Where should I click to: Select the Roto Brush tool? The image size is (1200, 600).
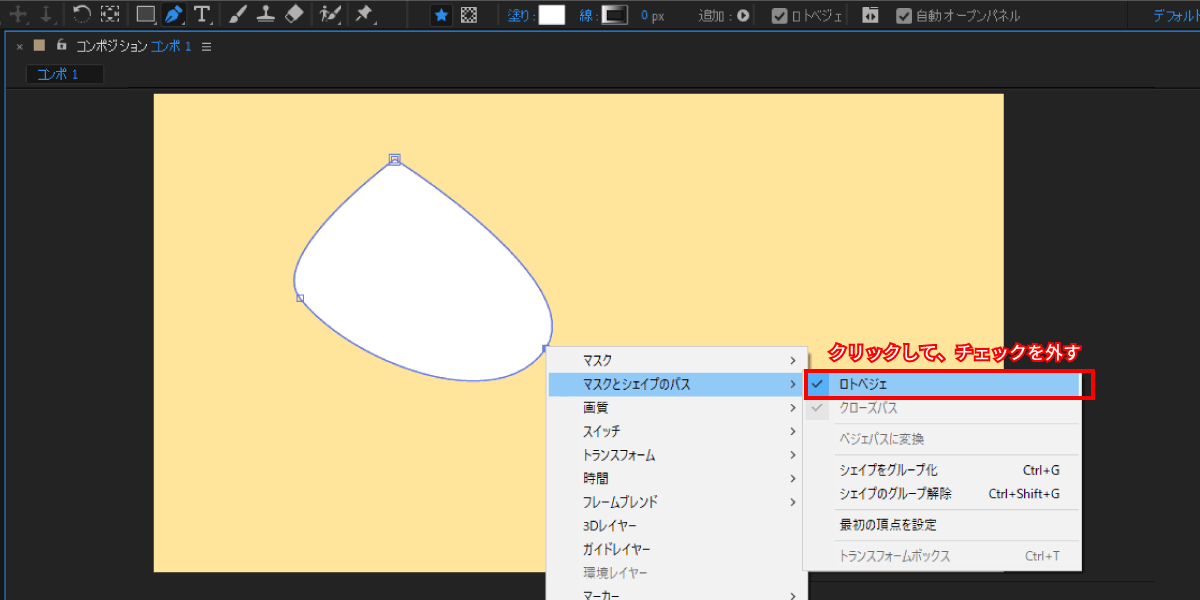(329, 15)
